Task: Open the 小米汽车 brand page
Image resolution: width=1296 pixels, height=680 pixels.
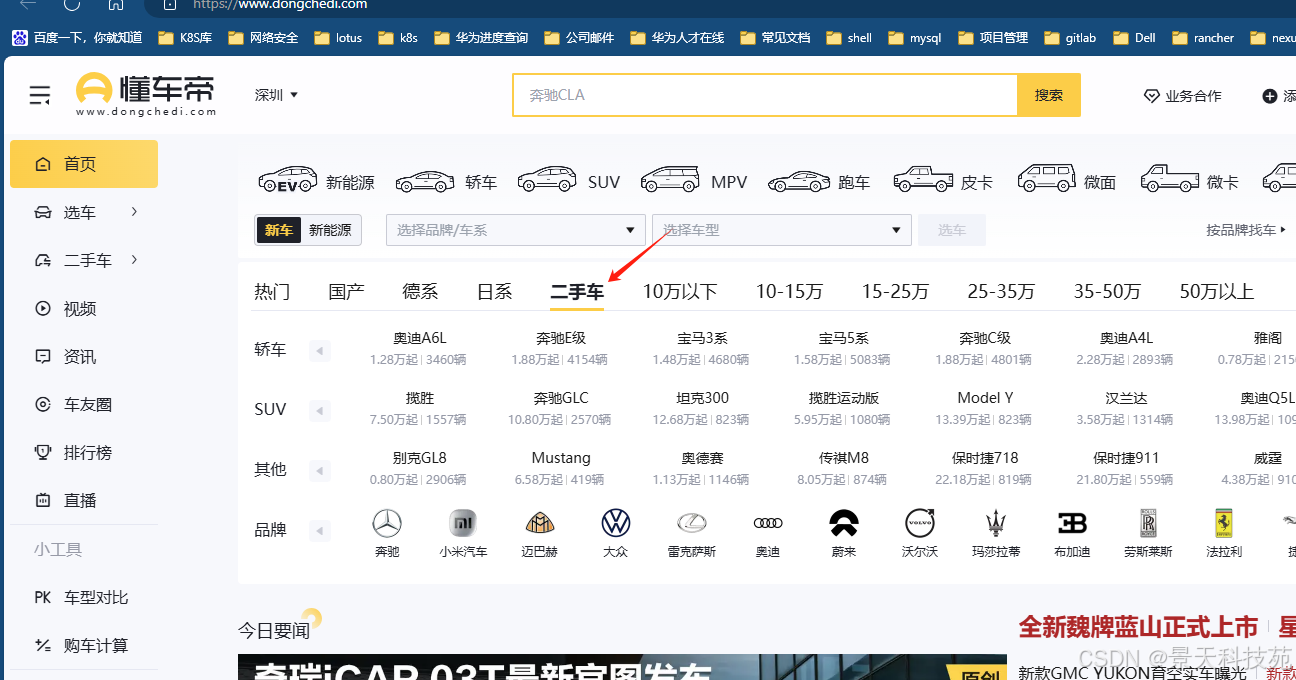Action: click(463, 523)
